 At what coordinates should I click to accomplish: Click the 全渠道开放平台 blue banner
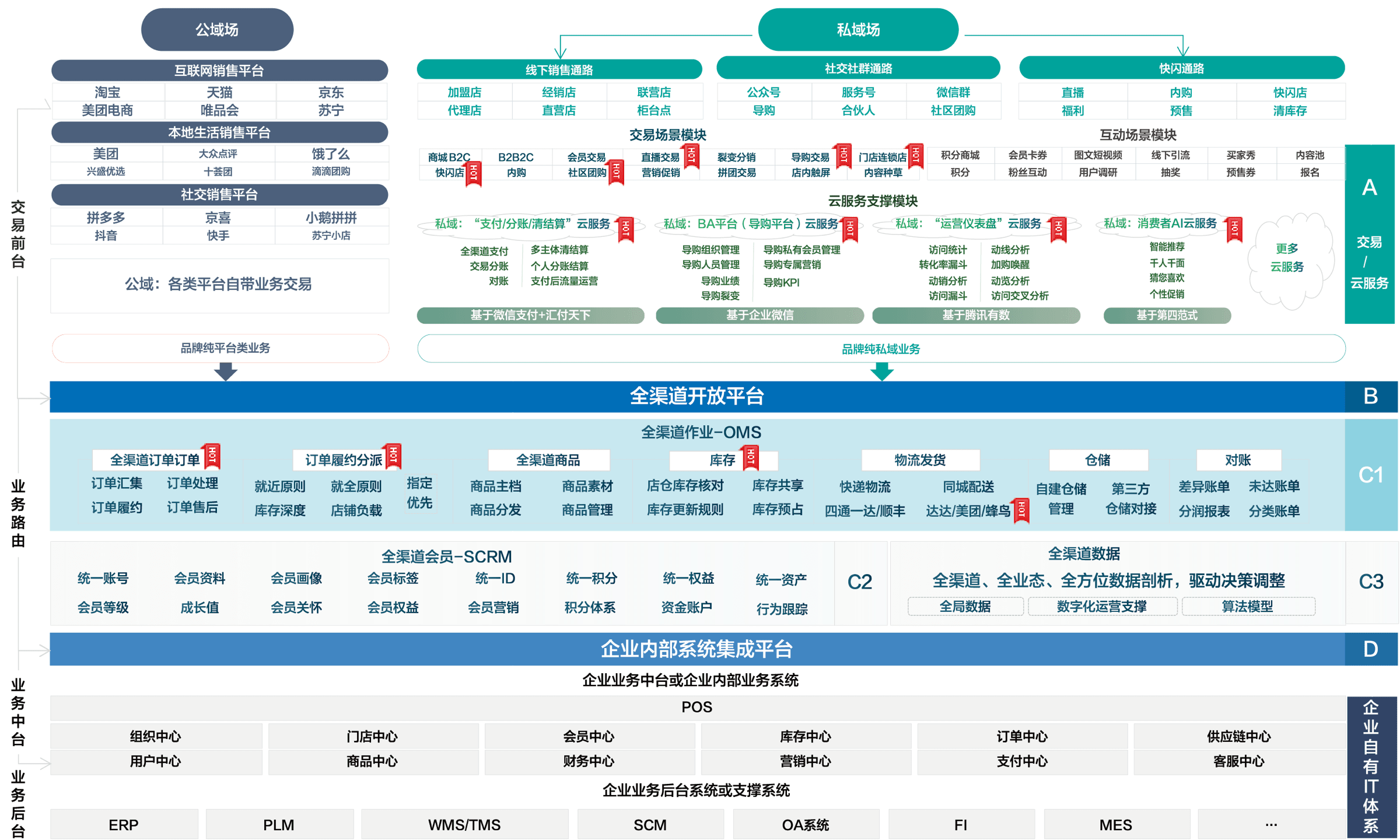[697, 397]
